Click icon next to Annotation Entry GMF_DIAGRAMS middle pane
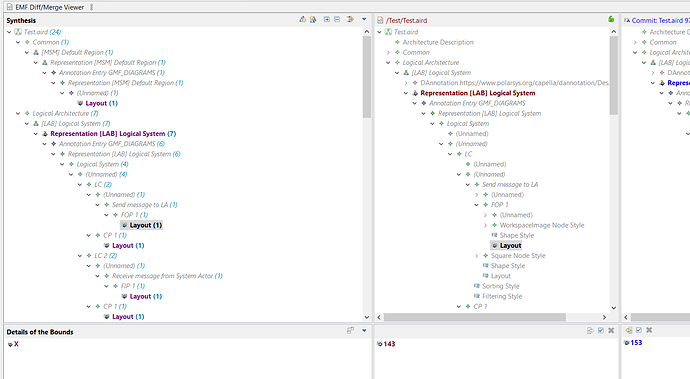The width and height of the screenshot is (690, 379). pos(424,103)
